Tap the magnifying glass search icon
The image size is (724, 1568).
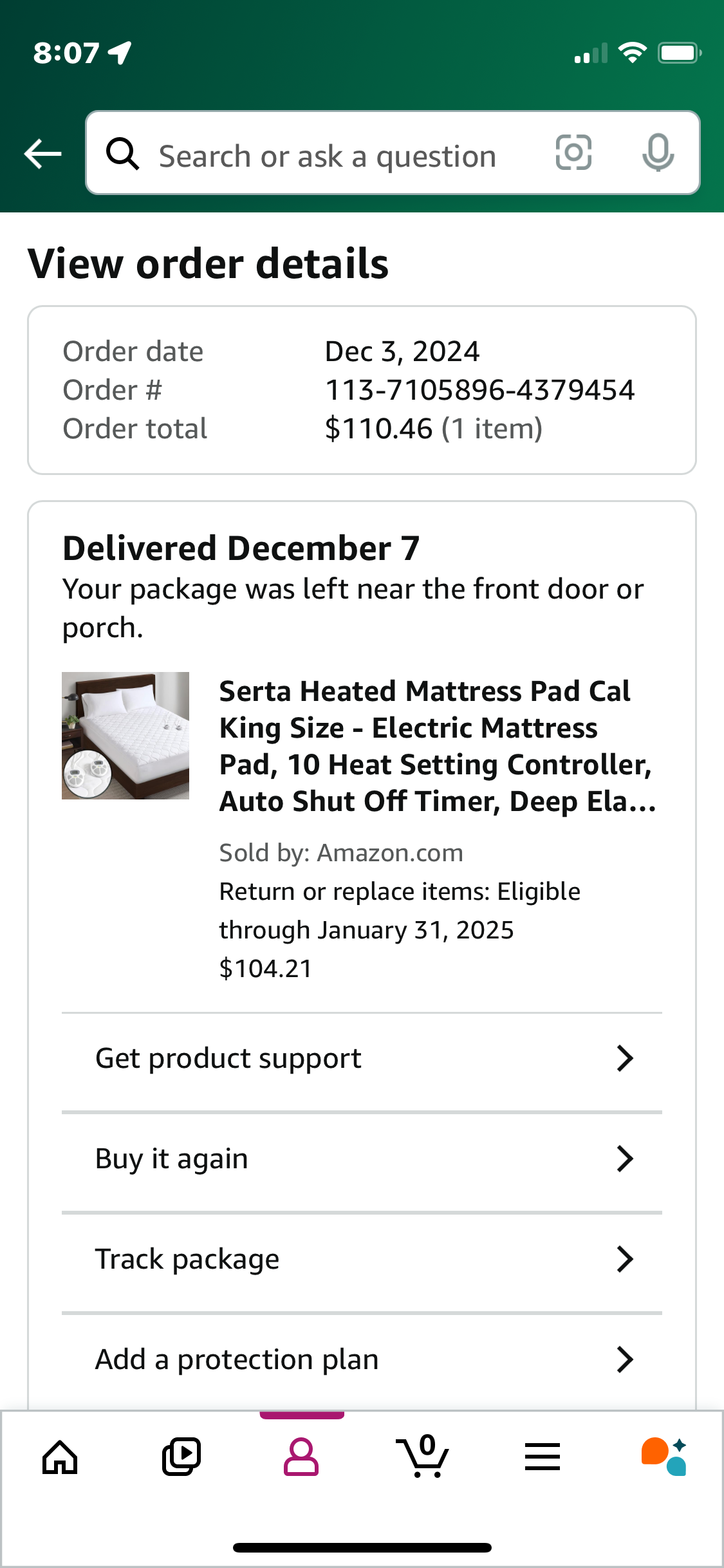[x=122, y=154]
